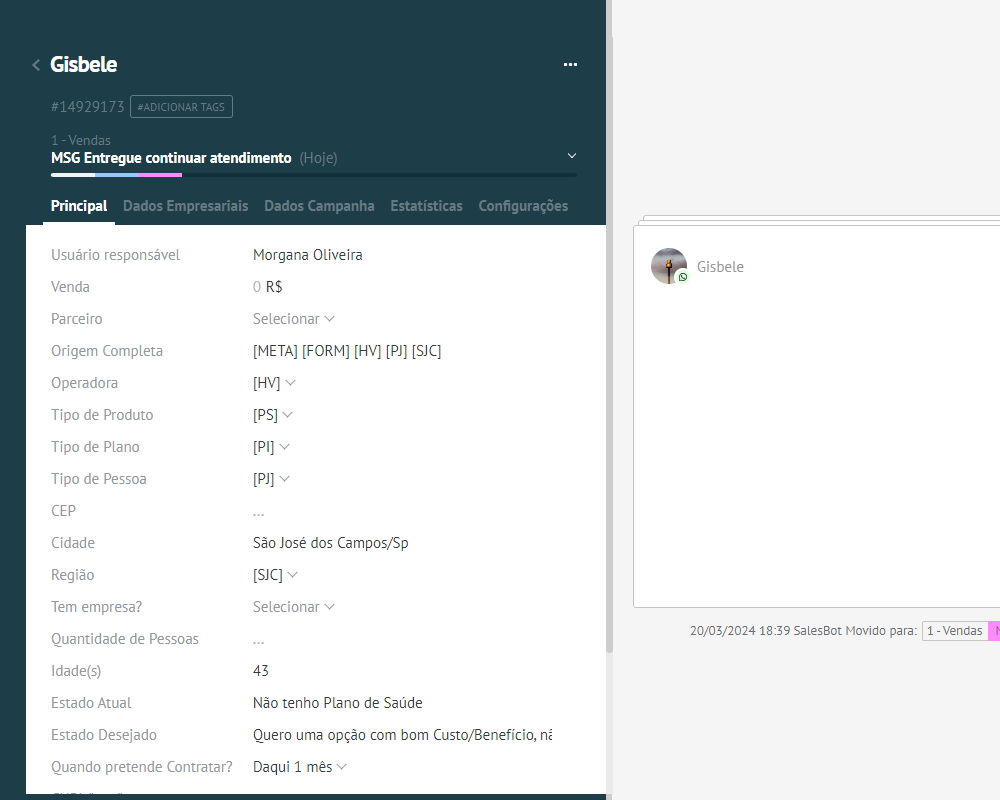
Task: Open the Tem empresa? dropdown
Action: click(x=293, y=607)
